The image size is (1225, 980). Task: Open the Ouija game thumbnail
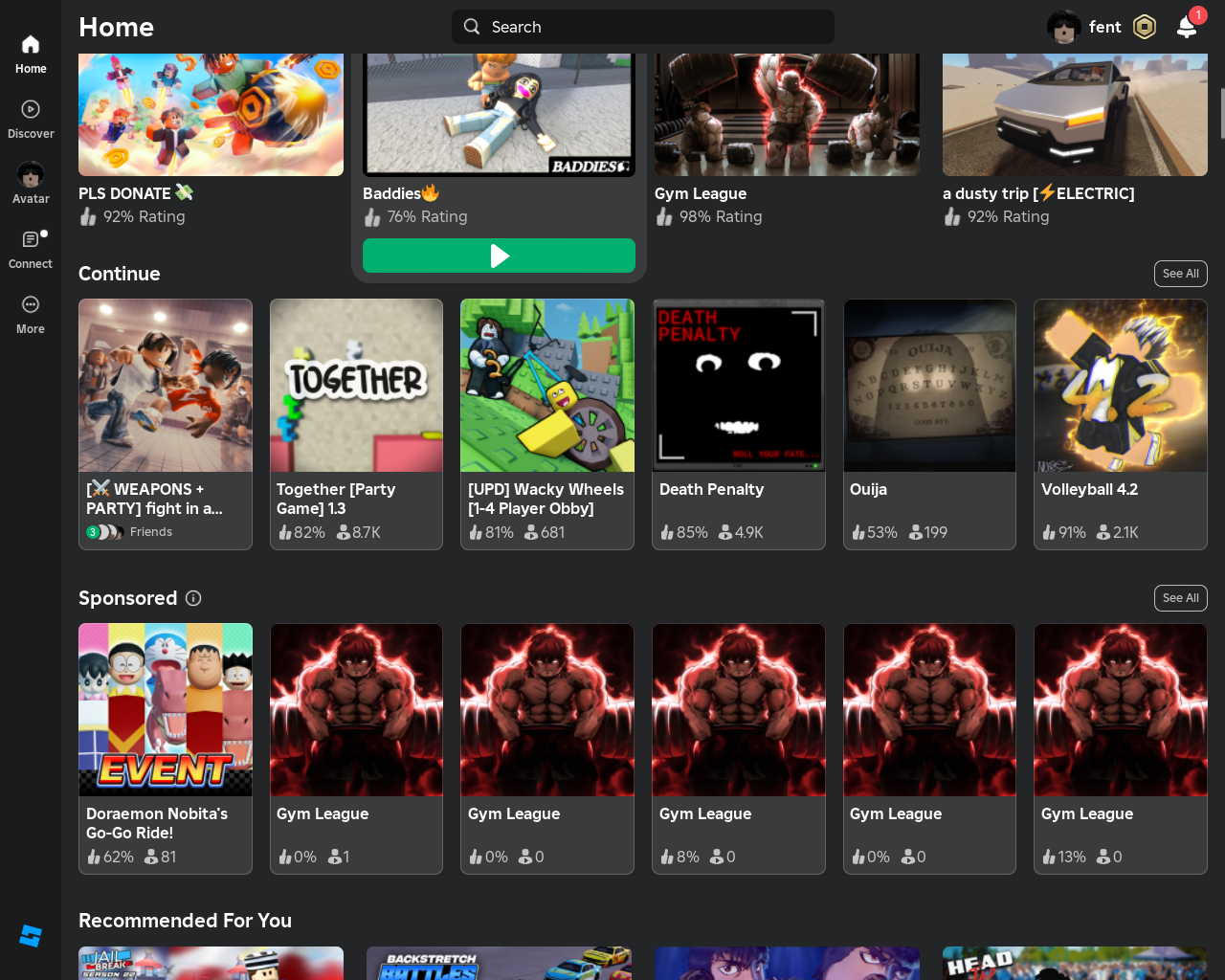point(929,386)
